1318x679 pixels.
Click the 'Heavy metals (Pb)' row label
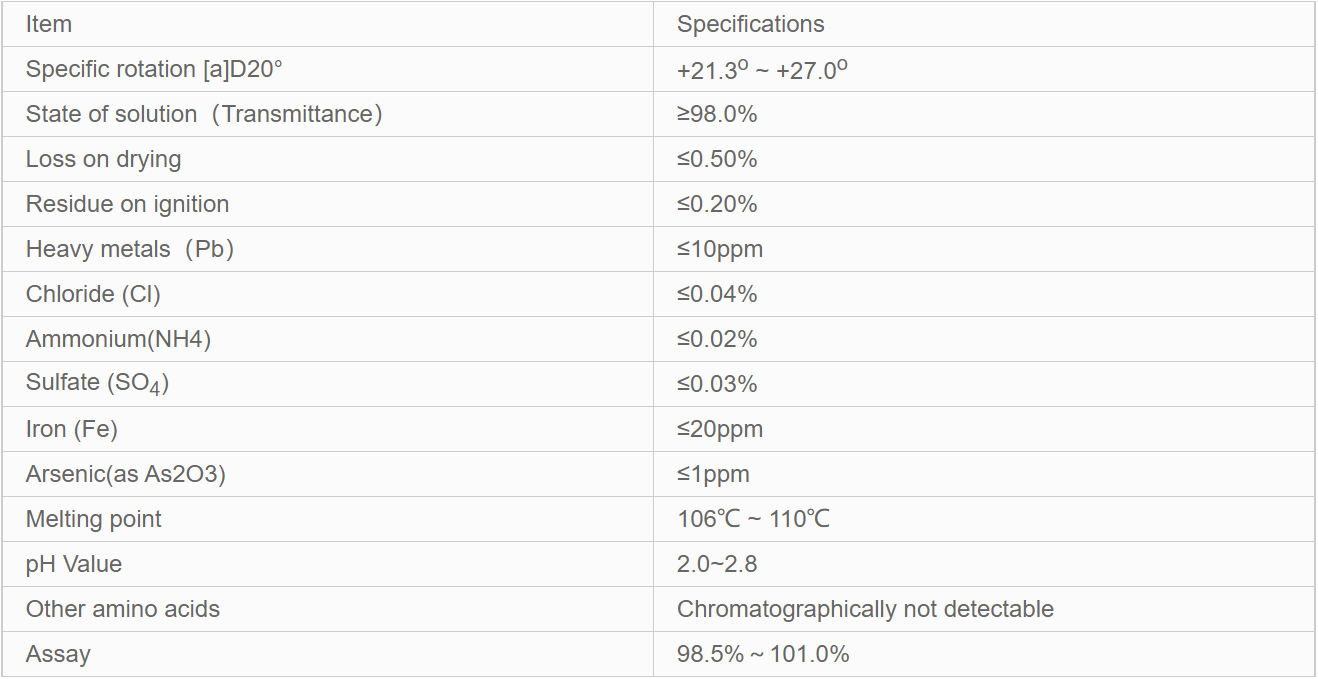(x=130, y=249)
